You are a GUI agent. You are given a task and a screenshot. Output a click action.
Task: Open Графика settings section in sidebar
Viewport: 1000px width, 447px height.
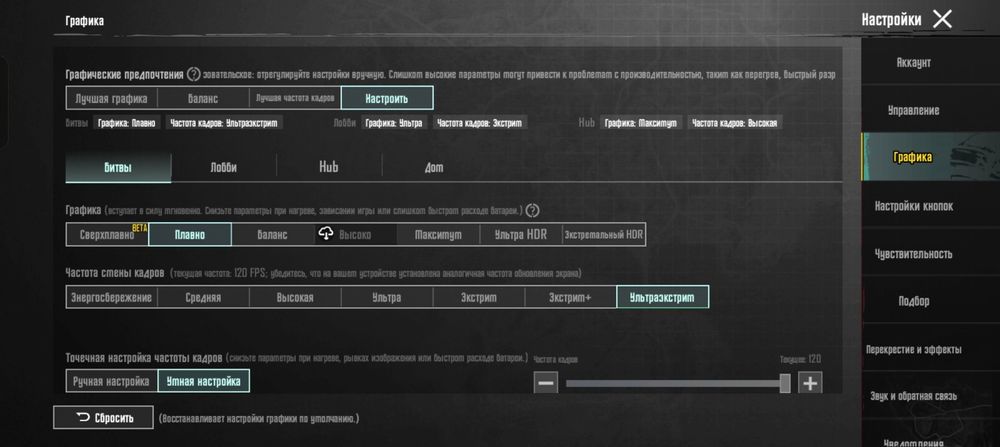[913, 157]
